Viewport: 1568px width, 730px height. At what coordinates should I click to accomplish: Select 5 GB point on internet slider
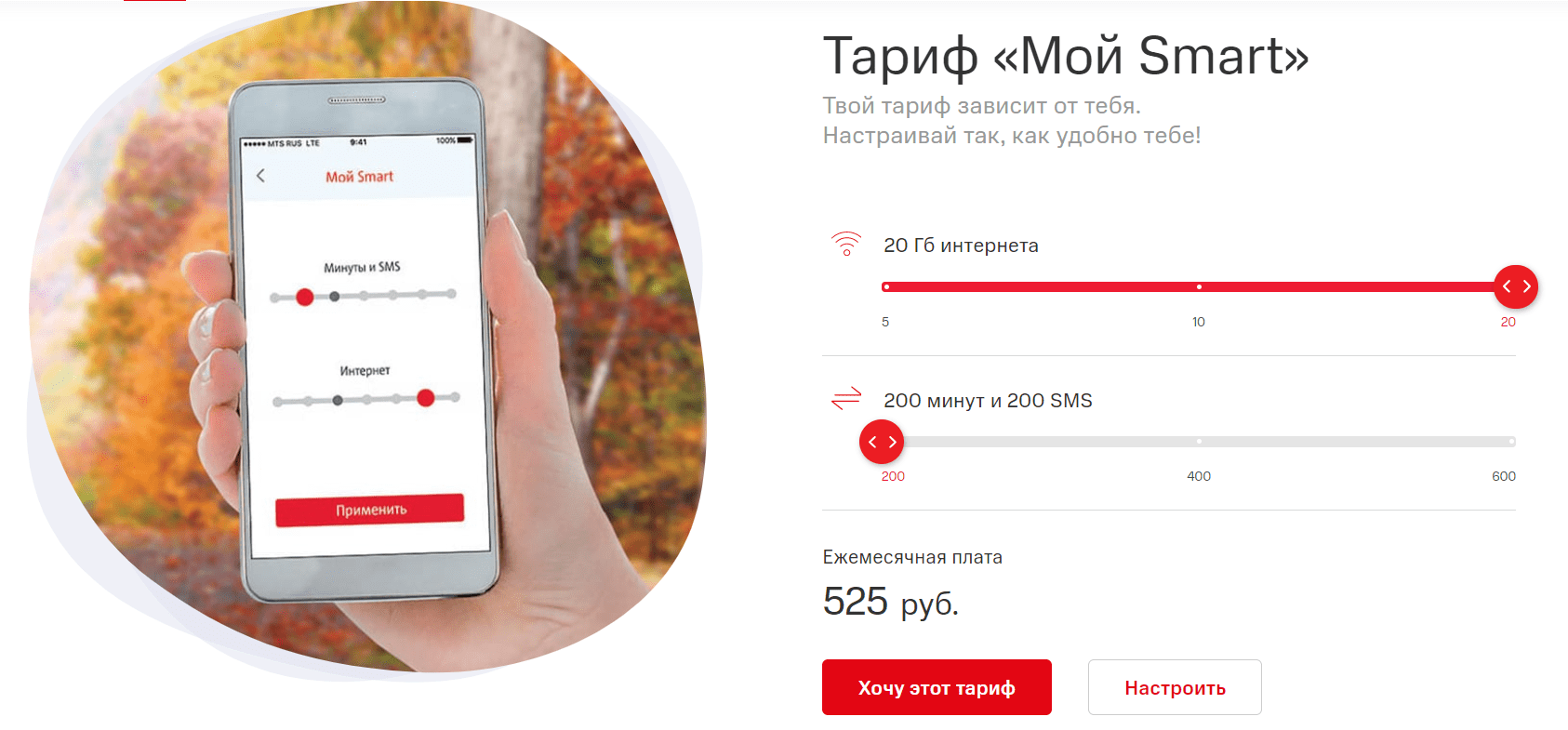pos(886,286)
